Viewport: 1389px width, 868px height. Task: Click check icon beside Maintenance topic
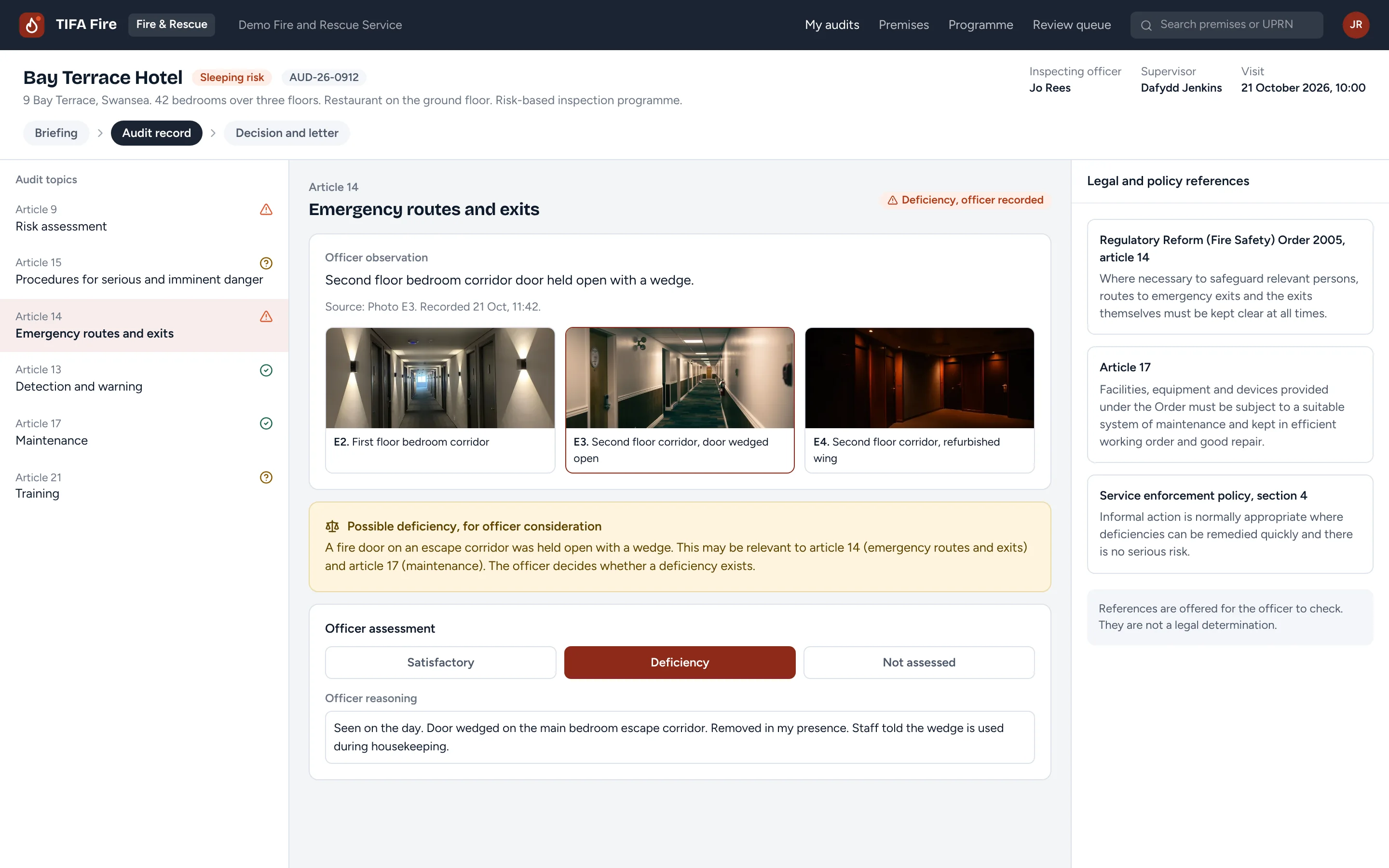click(x=266, y=424)
